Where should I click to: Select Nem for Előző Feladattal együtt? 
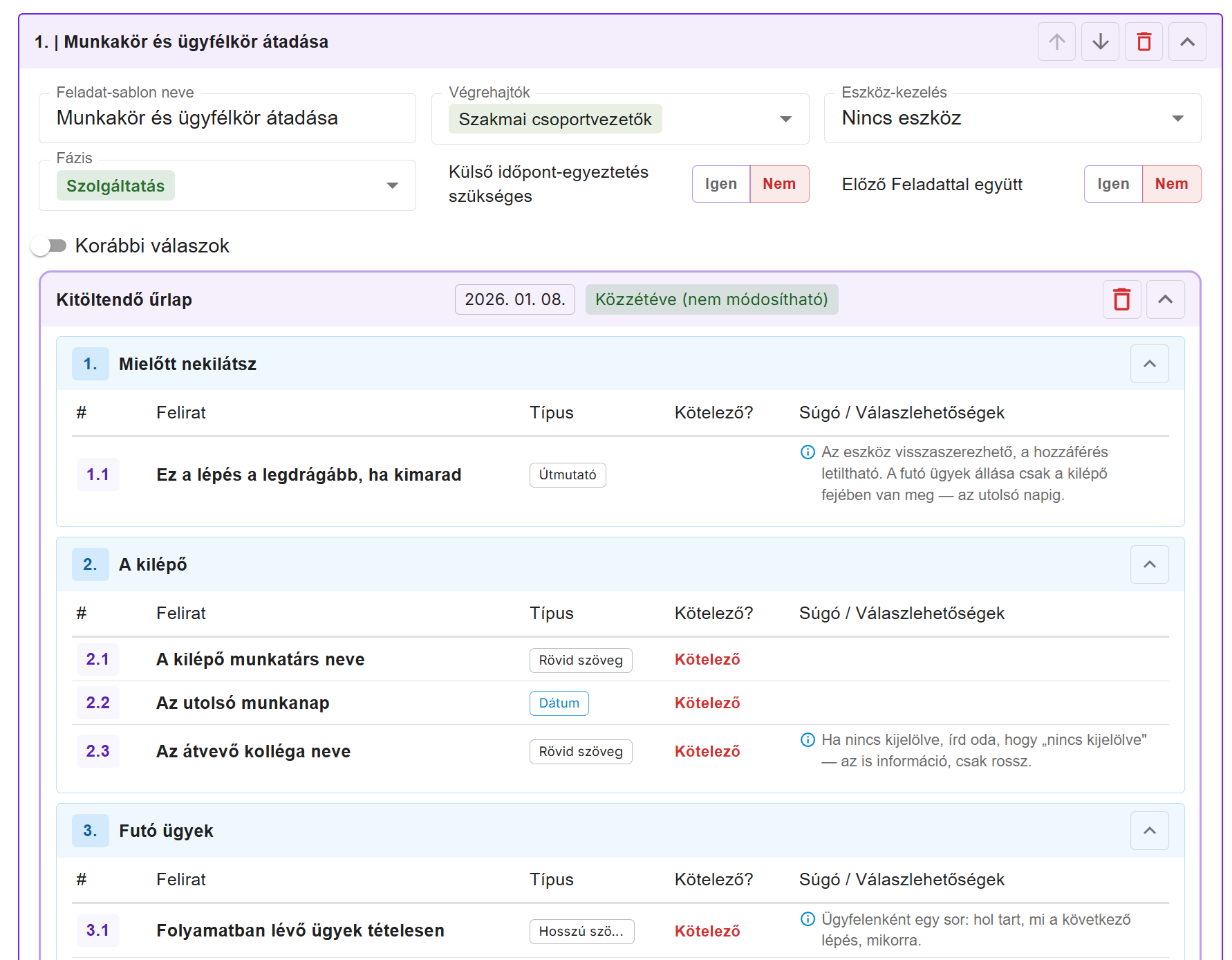pos(1171,184)
